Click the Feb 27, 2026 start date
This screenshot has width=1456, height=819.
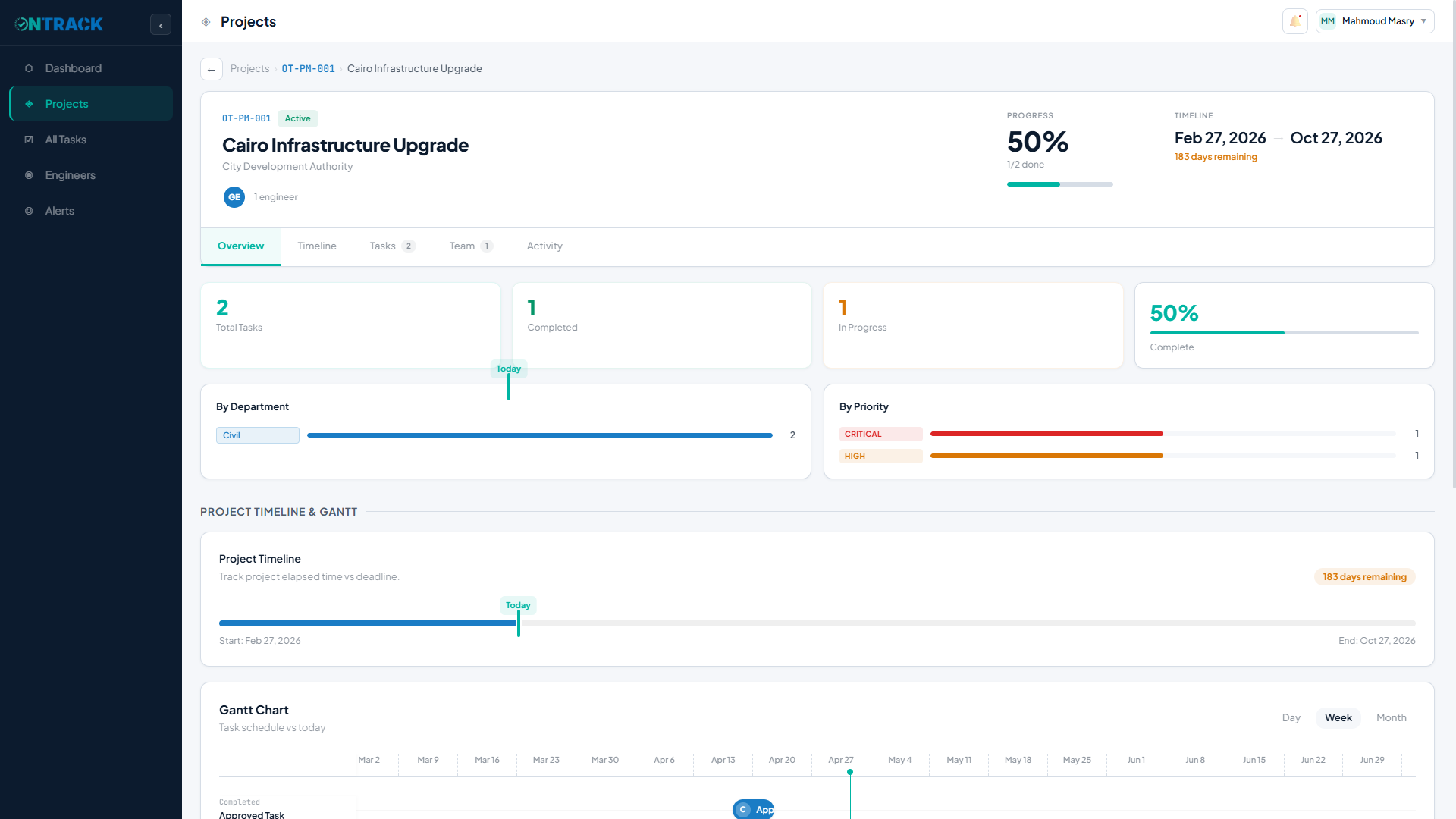tap(1220, 138)
